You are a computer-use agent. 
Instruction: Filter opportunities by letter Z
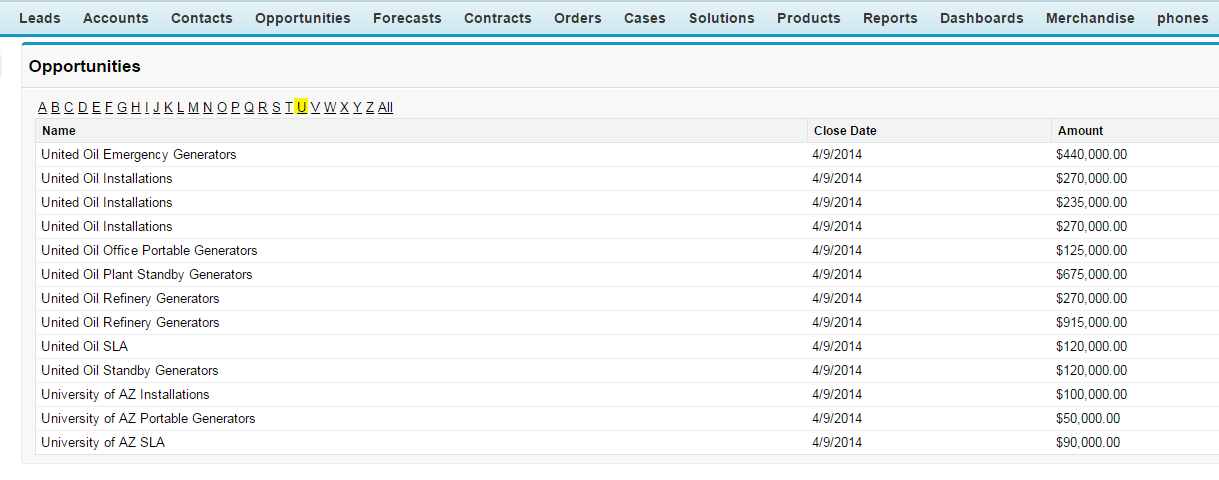[x=369, y=107]
